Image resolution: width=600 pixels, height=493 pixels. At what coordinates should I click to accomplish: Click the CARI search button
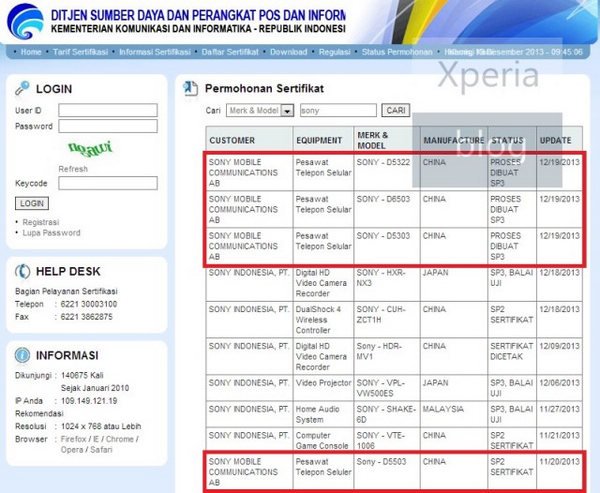point(396,110)
